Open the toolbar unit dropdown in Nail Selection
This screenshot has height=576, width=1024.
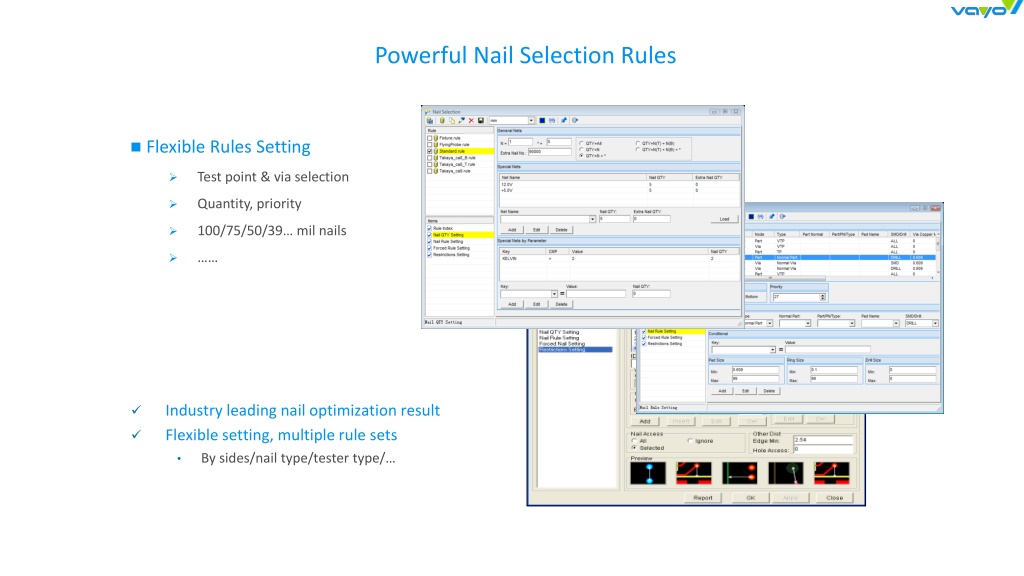point(531,121)
